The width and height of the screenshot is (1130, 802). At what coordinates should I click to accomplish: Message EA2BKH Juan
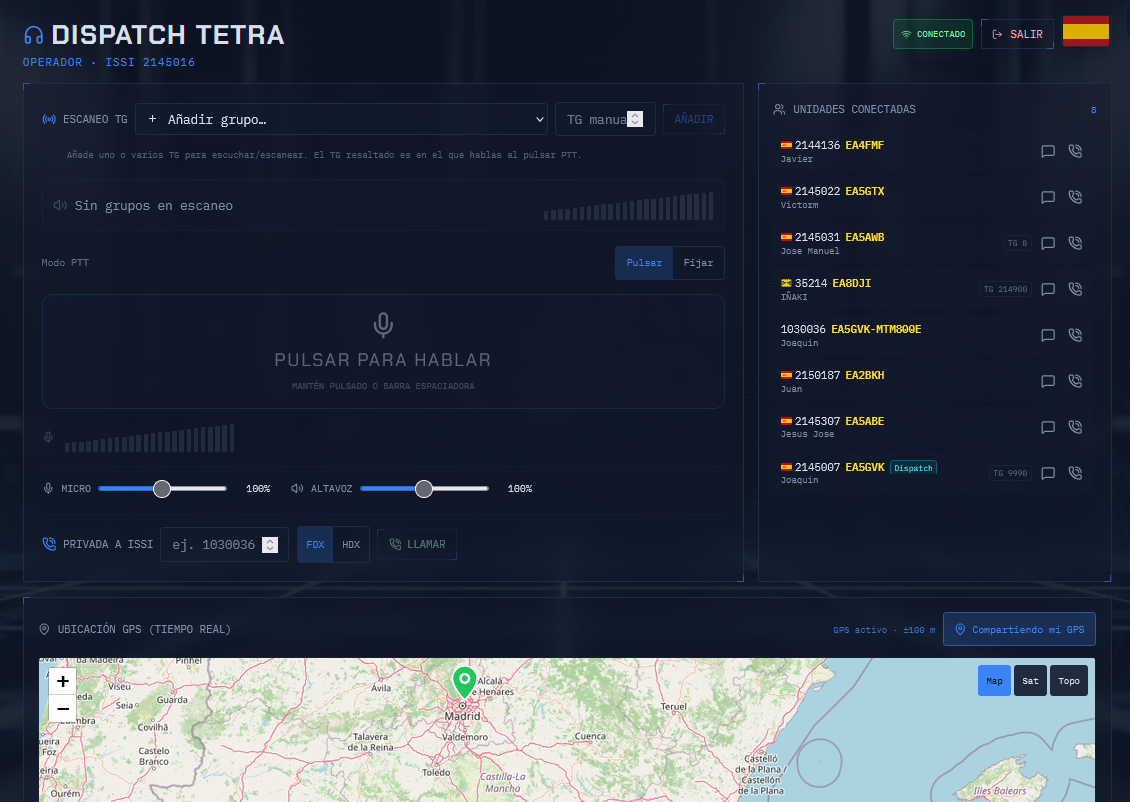click(1048, 381)
